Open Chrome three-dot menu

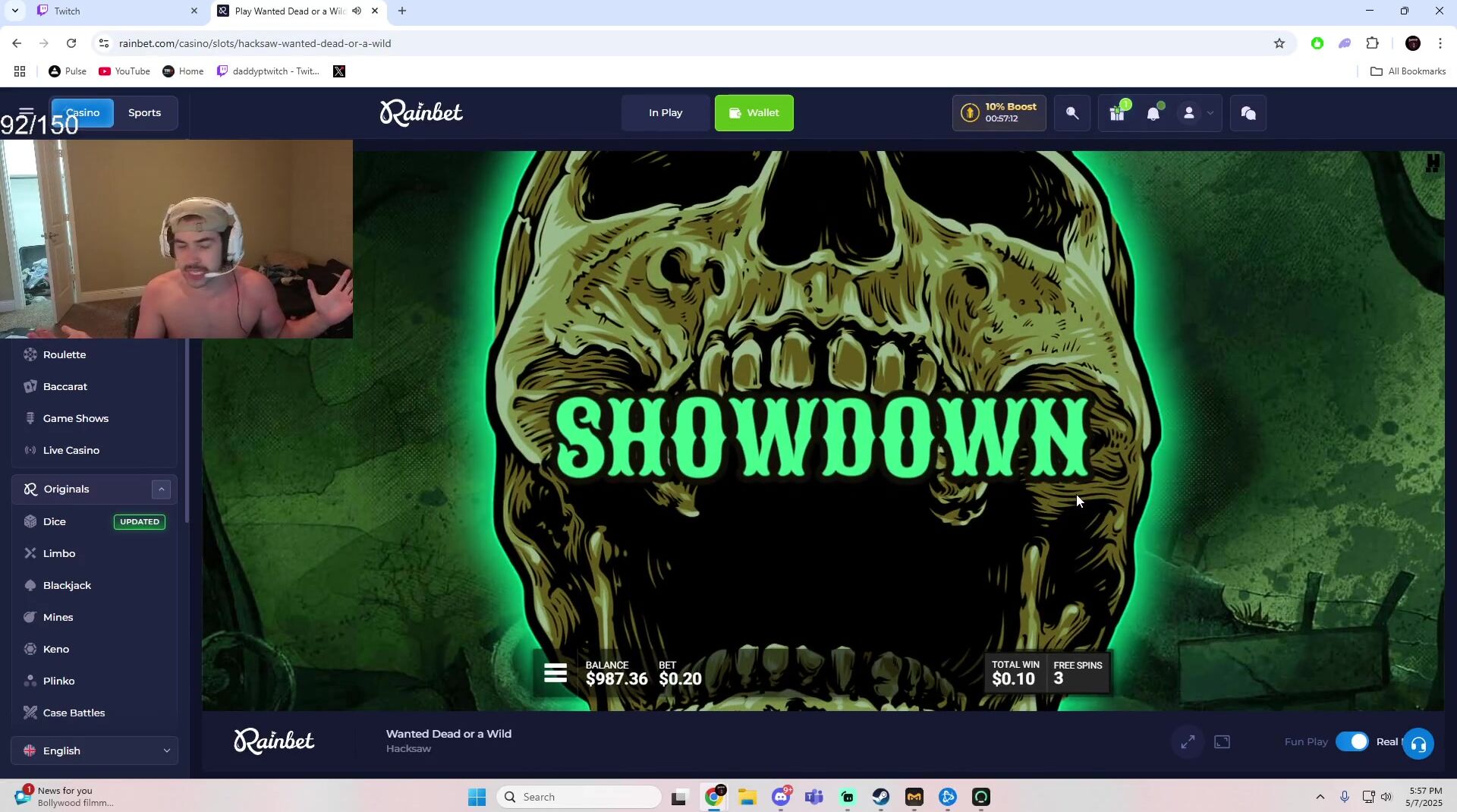pos(1440,43)
